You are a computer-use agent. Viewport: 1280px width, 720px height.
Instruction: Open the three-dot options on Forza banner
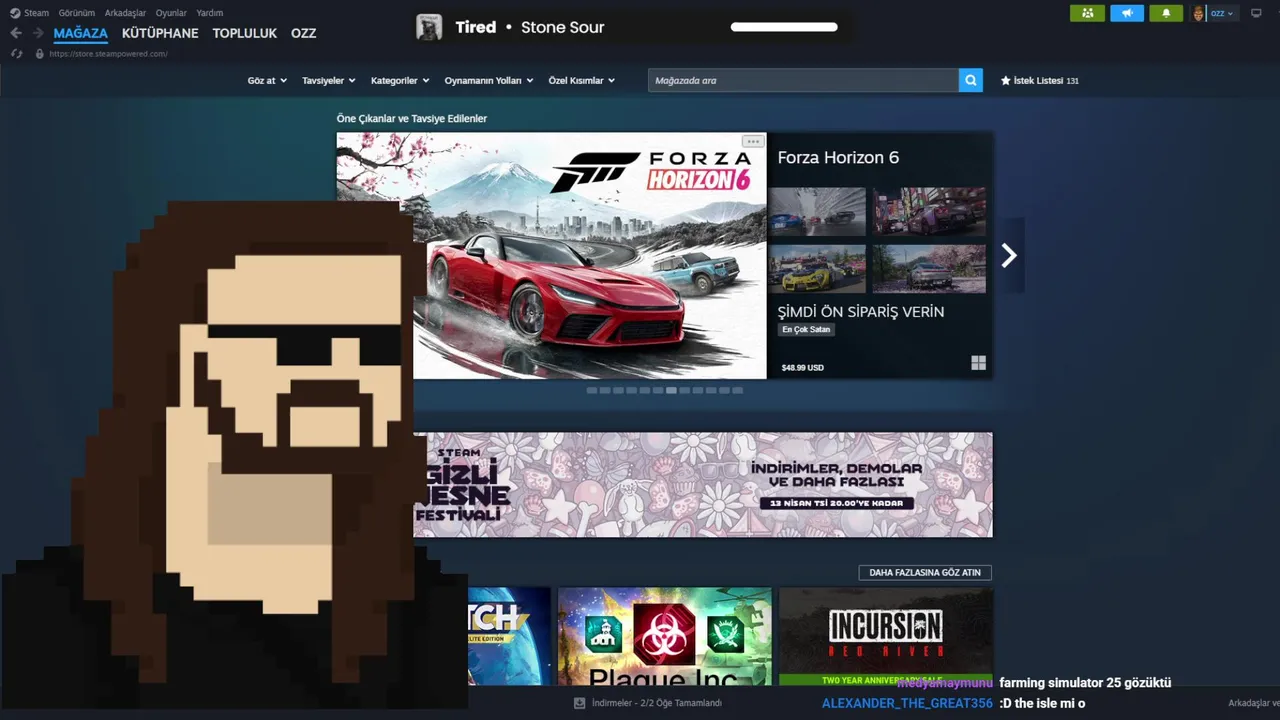[753, 141]
